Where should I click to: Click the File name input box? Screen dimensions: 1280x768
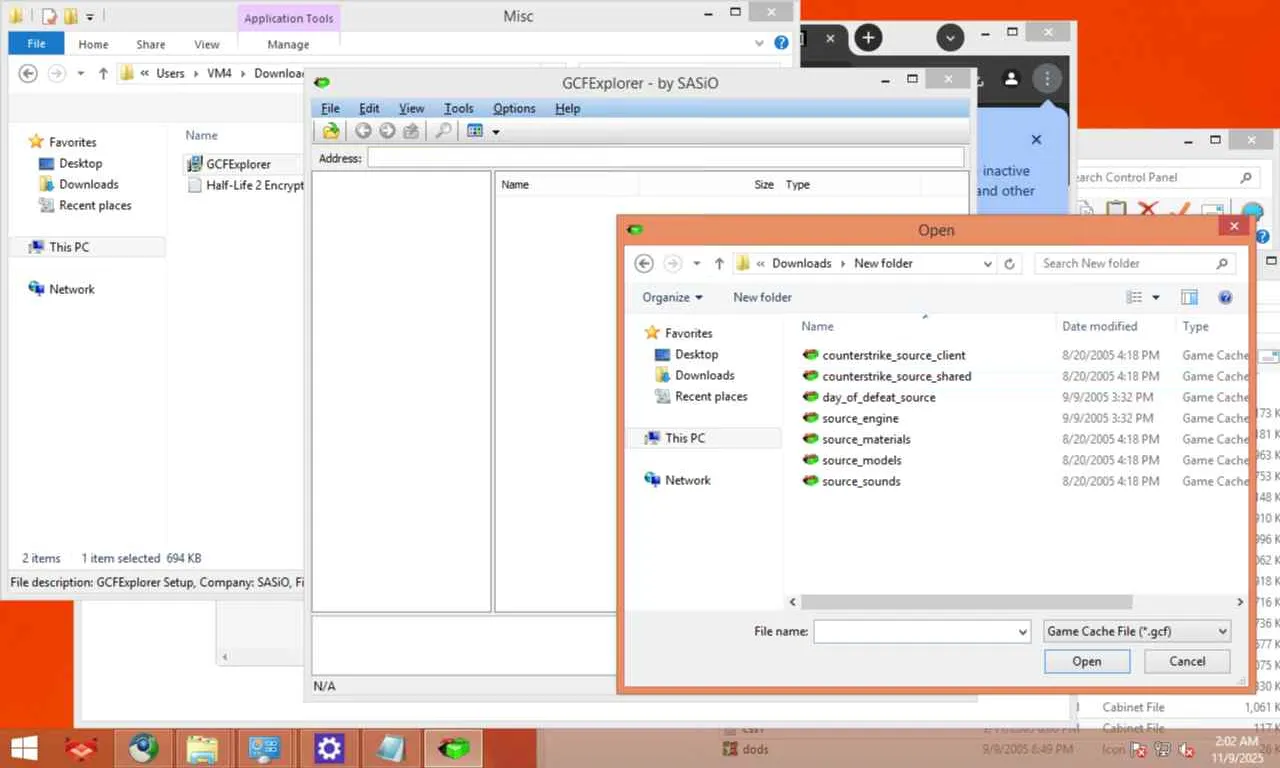tap(913, 631)
